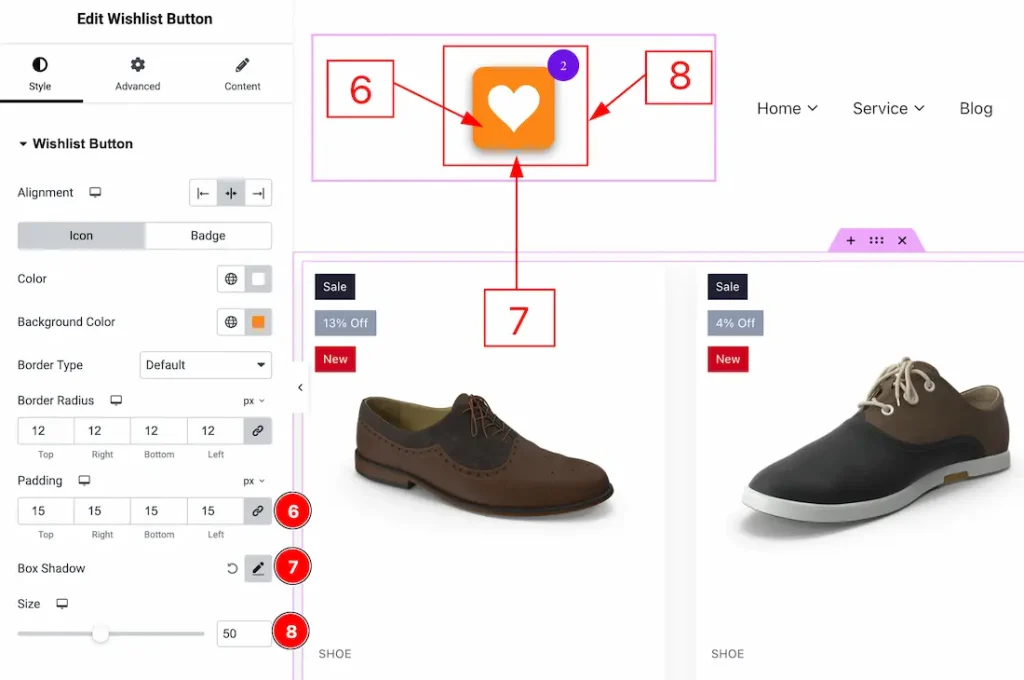
Task: Edit Border Radius Right value
Action: point(102,431)
